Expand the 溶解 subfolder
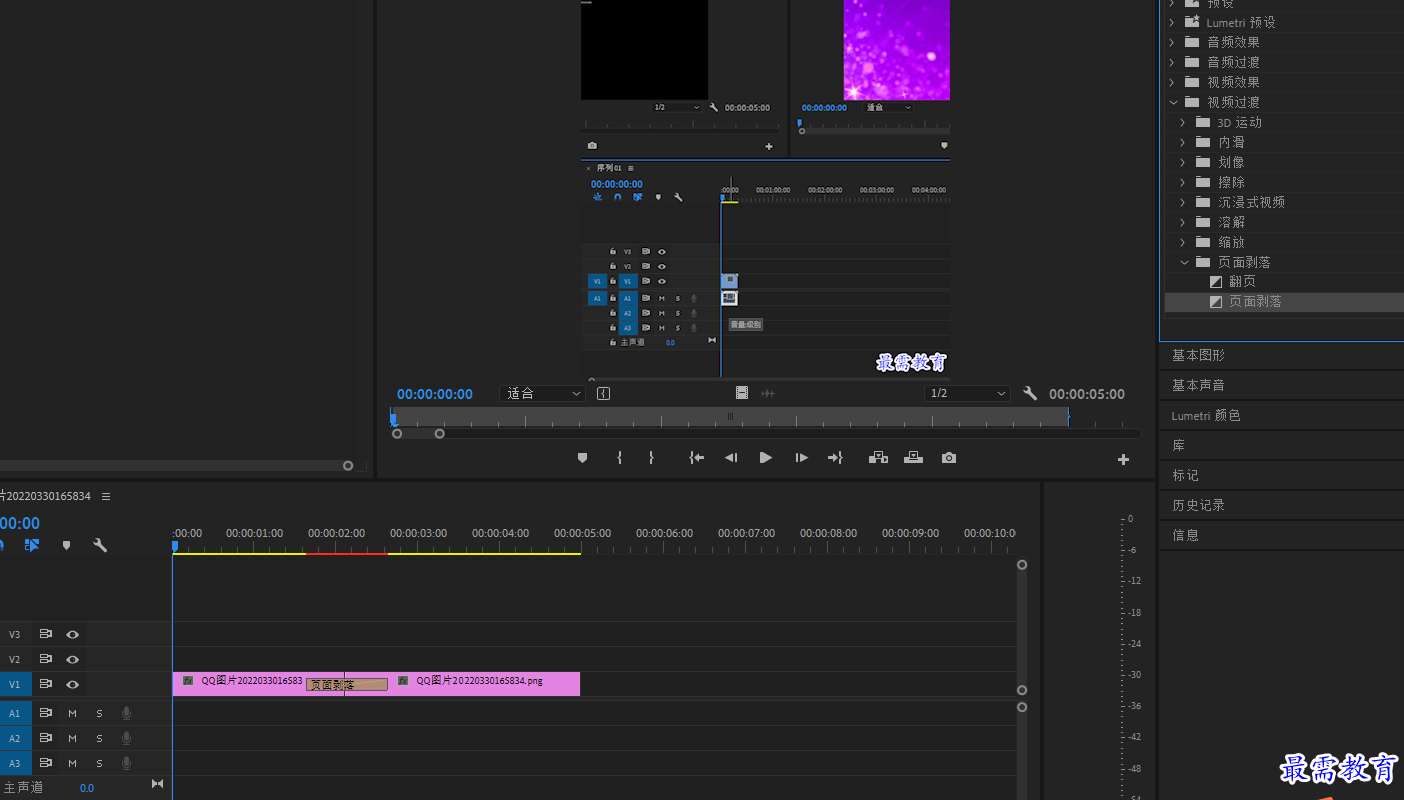Viewport: 1404px width, 800px height. point(1182,222)
